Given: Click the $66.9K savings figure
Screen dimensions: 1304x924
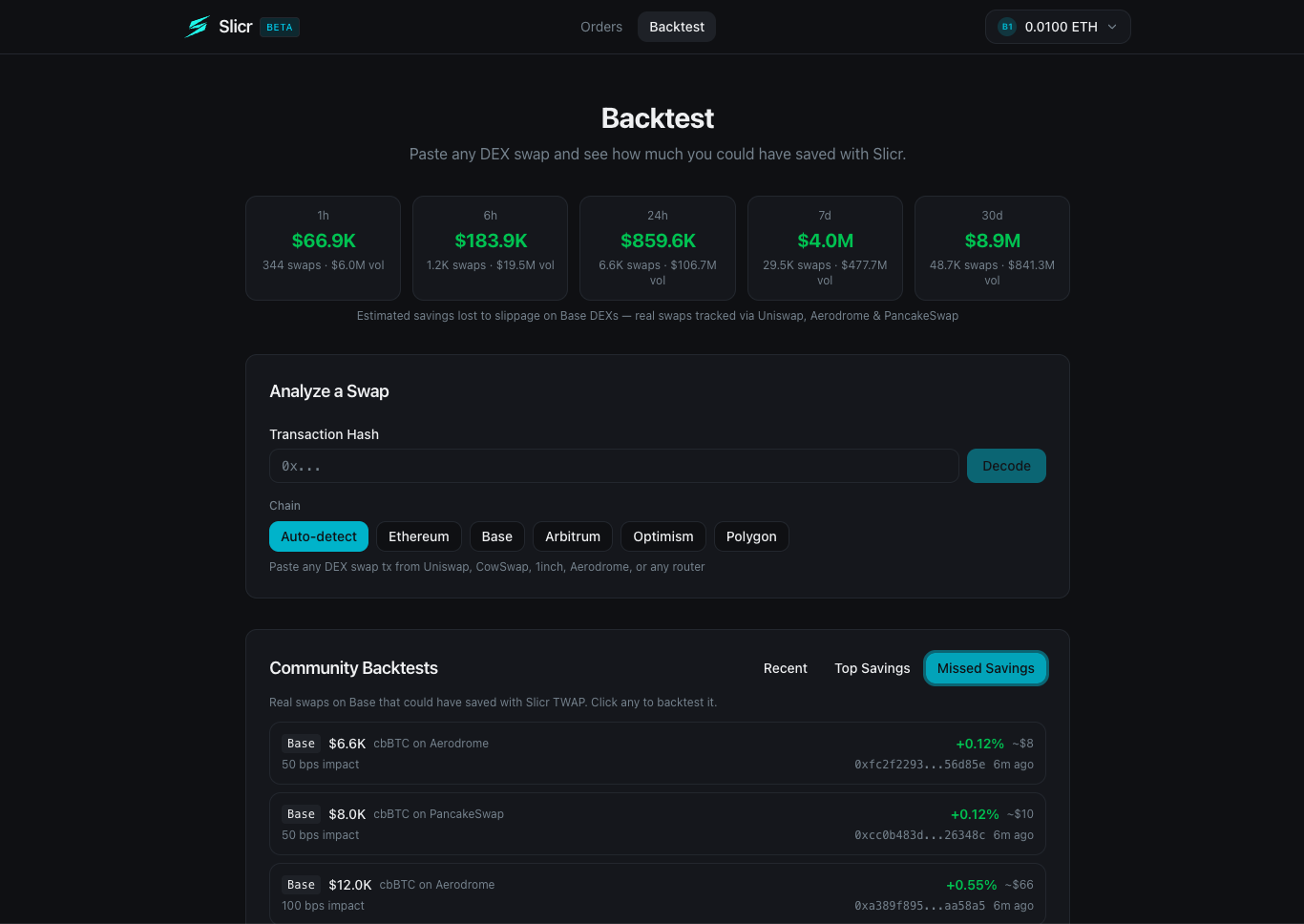Looking at the screenshot, I should pyautogui.click(x=324, y=241).
